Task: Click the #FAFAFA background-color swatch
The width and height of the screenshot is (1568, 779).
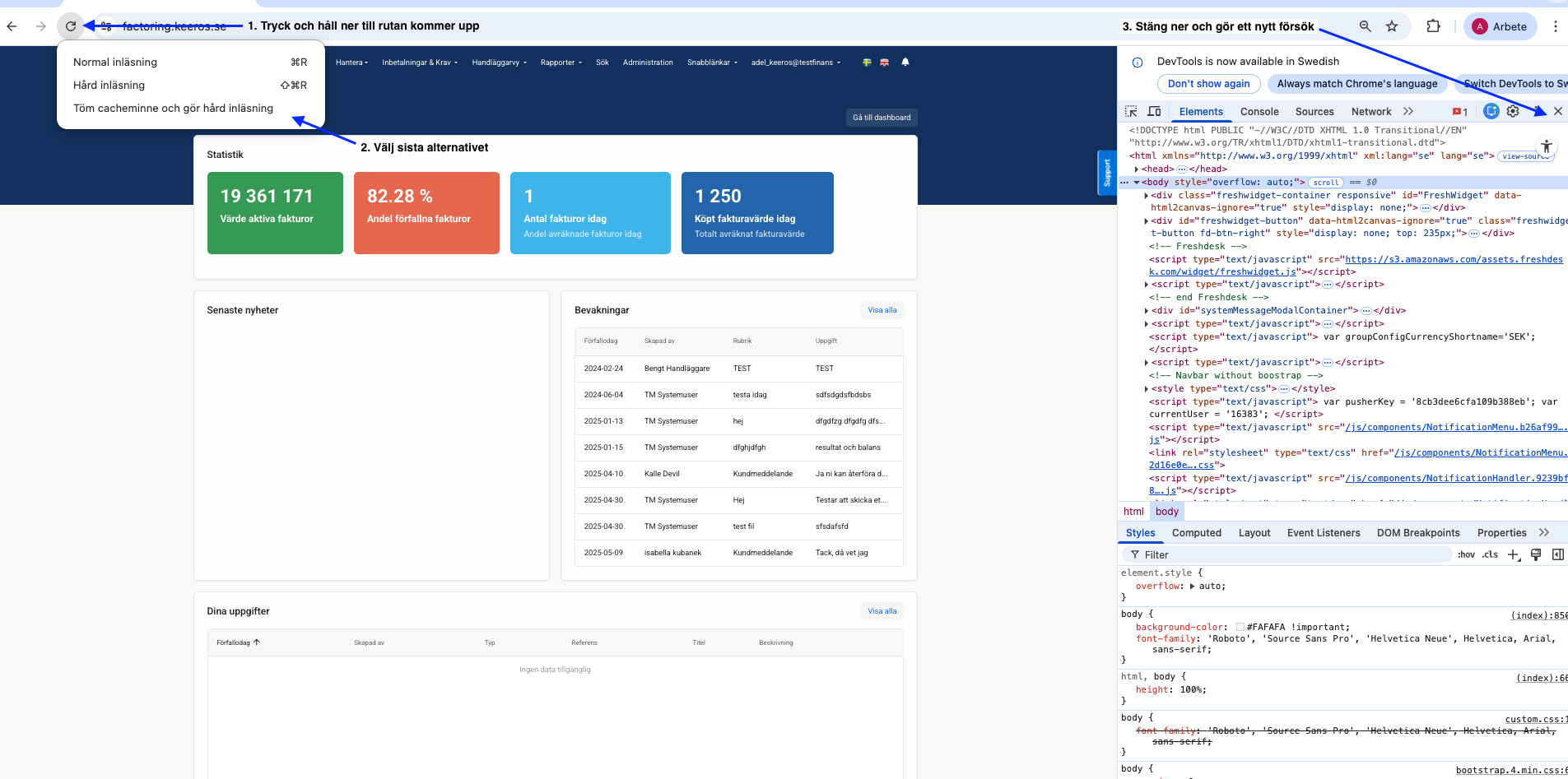Action: pyautogui.click(x=1240, y=627)
